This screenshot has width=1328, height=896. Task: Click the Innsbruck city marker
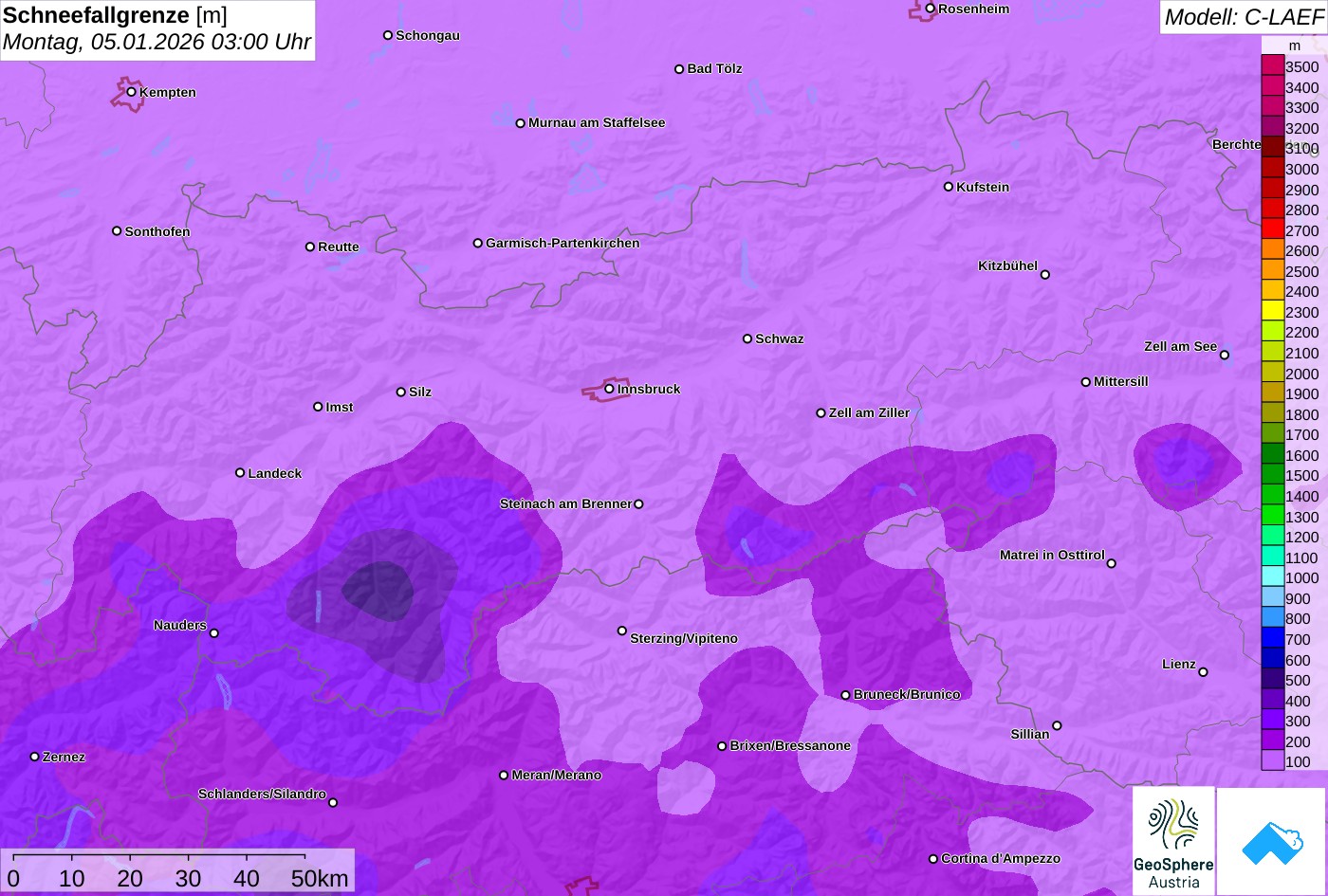[610, 389]
